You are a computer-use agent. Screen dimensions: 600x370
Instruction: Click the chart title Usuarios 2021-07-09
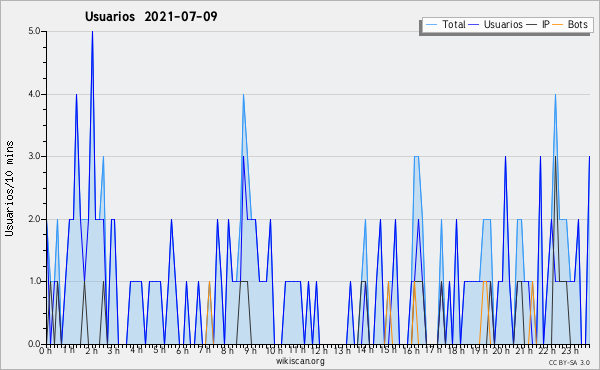coord(151,16)
